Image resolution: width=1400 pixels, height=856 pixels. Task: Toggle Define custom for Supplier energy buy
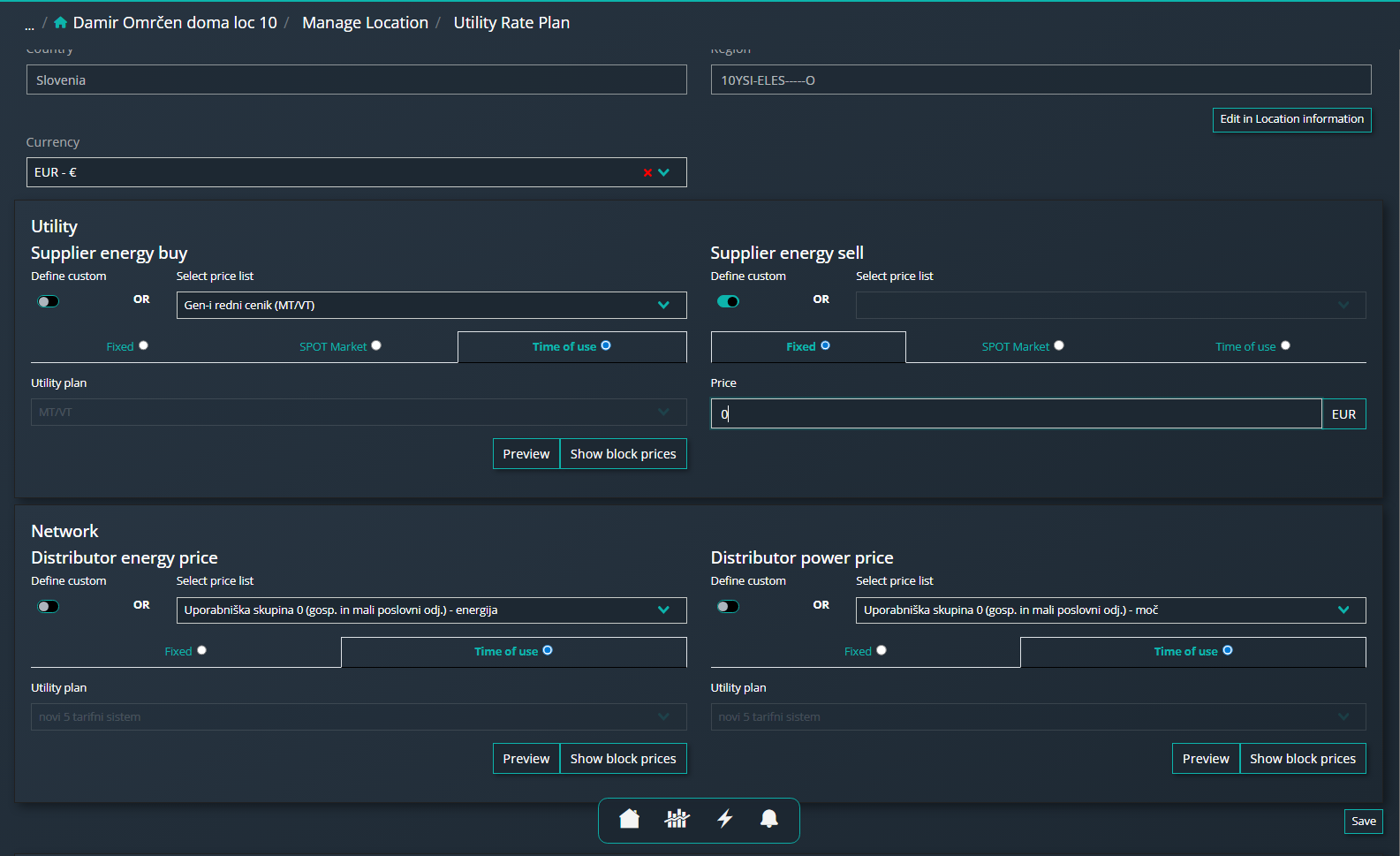coord(48,301)
